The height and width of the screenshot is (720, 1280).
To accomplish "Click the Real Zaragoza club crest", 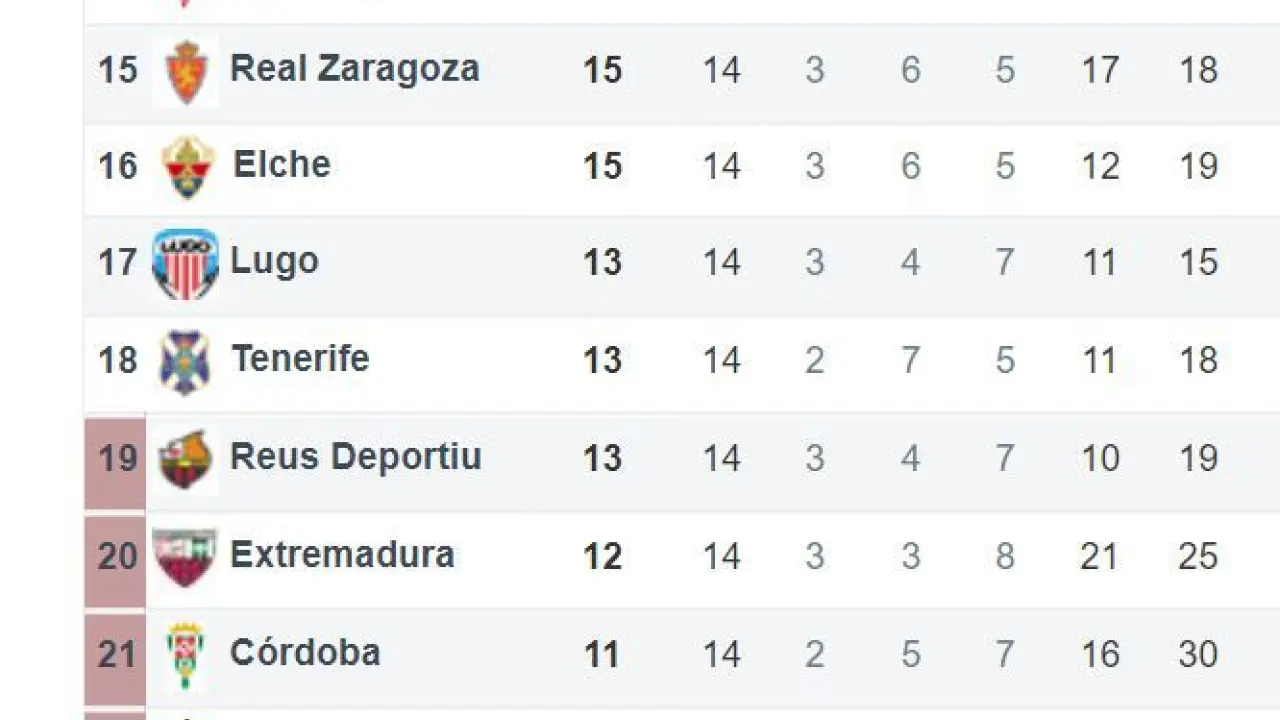I will [185, 72].
